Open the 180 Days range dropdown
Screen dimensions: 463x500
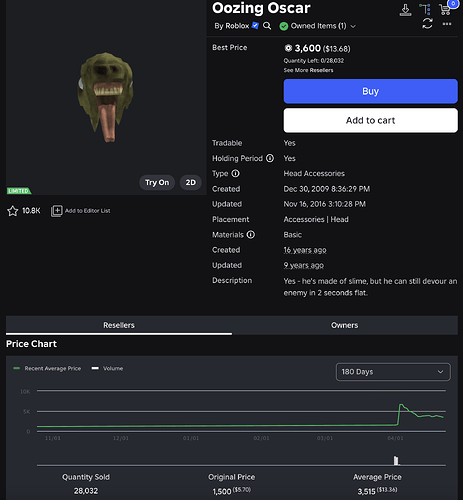click(393, 372)
